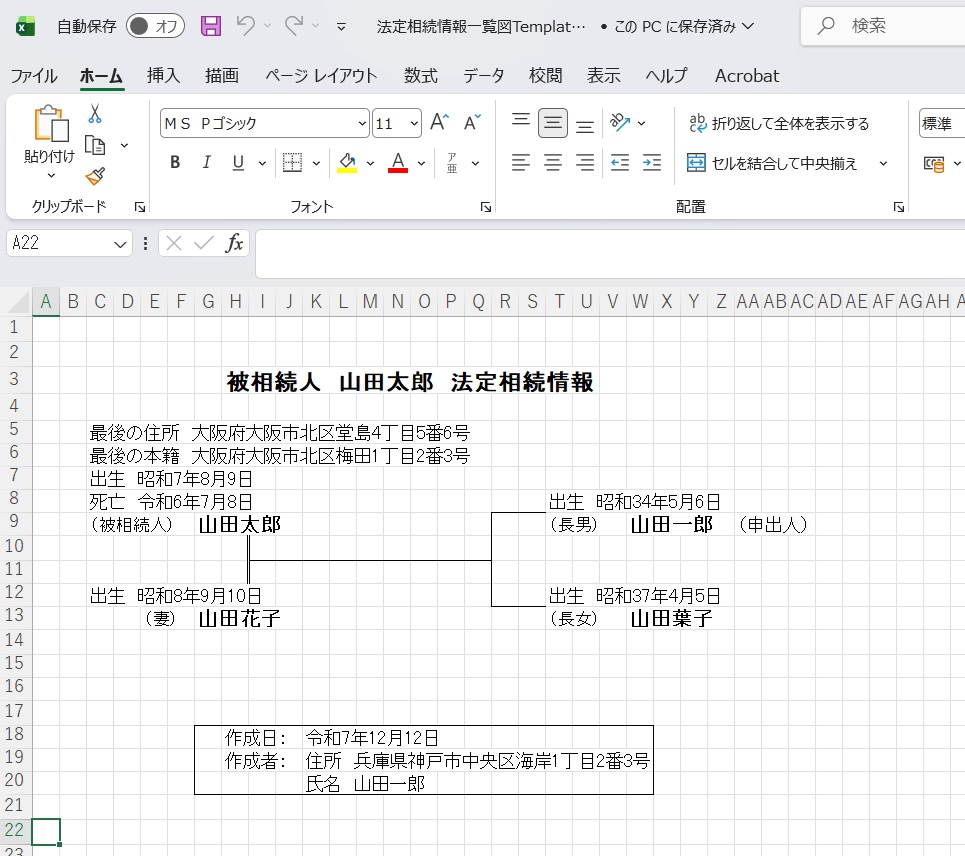
Task: Toggle Italic formatting
Action: pos(206,163)
